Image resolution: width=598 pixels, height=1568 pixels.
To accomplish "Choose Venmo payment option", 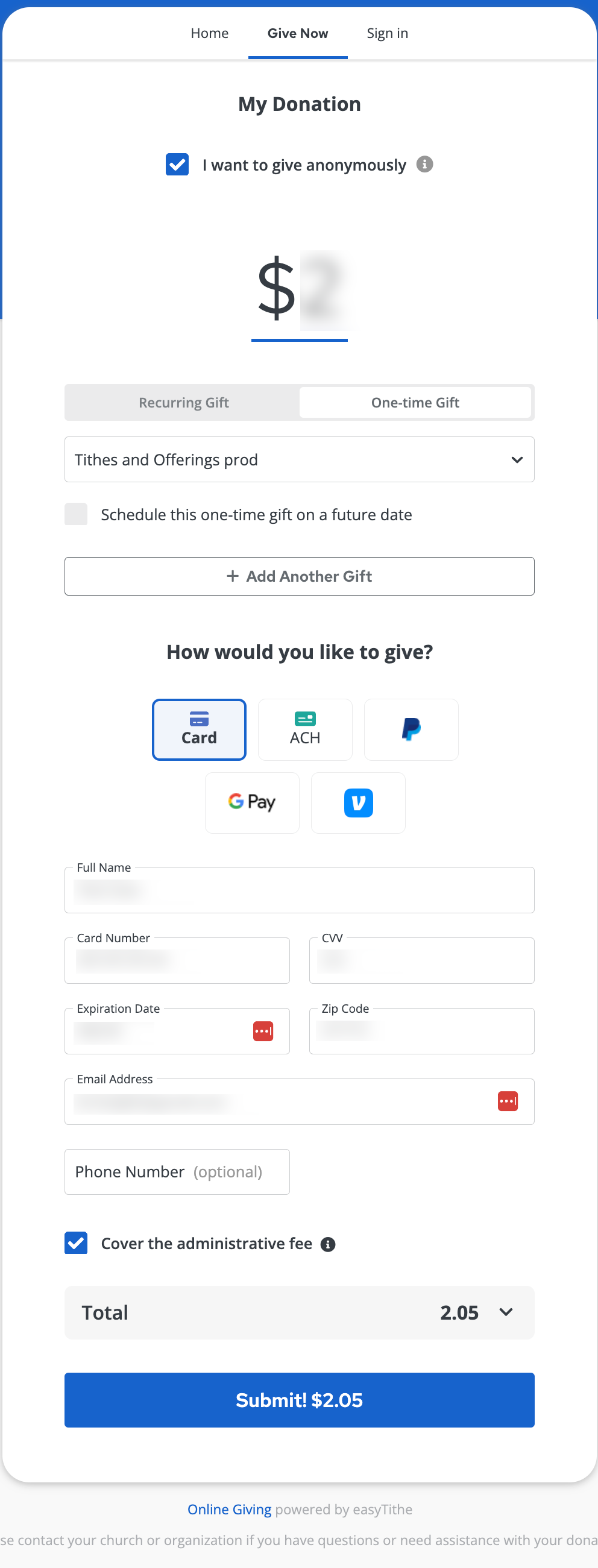I will 358,802.
